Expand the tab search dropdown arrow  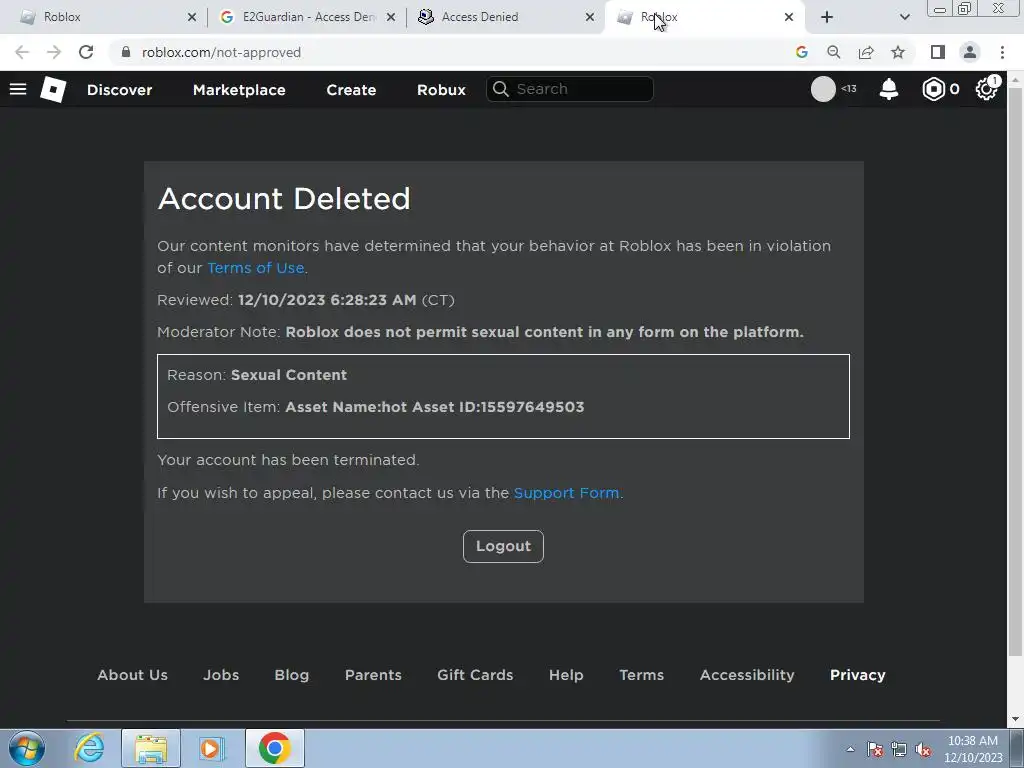[x=904, y=17]
